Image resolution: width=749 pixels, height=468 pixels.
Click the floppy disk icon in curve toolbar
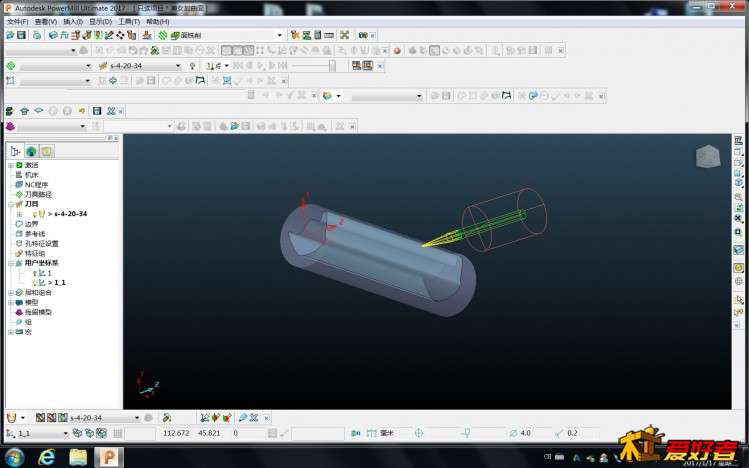tap(97, 111)
